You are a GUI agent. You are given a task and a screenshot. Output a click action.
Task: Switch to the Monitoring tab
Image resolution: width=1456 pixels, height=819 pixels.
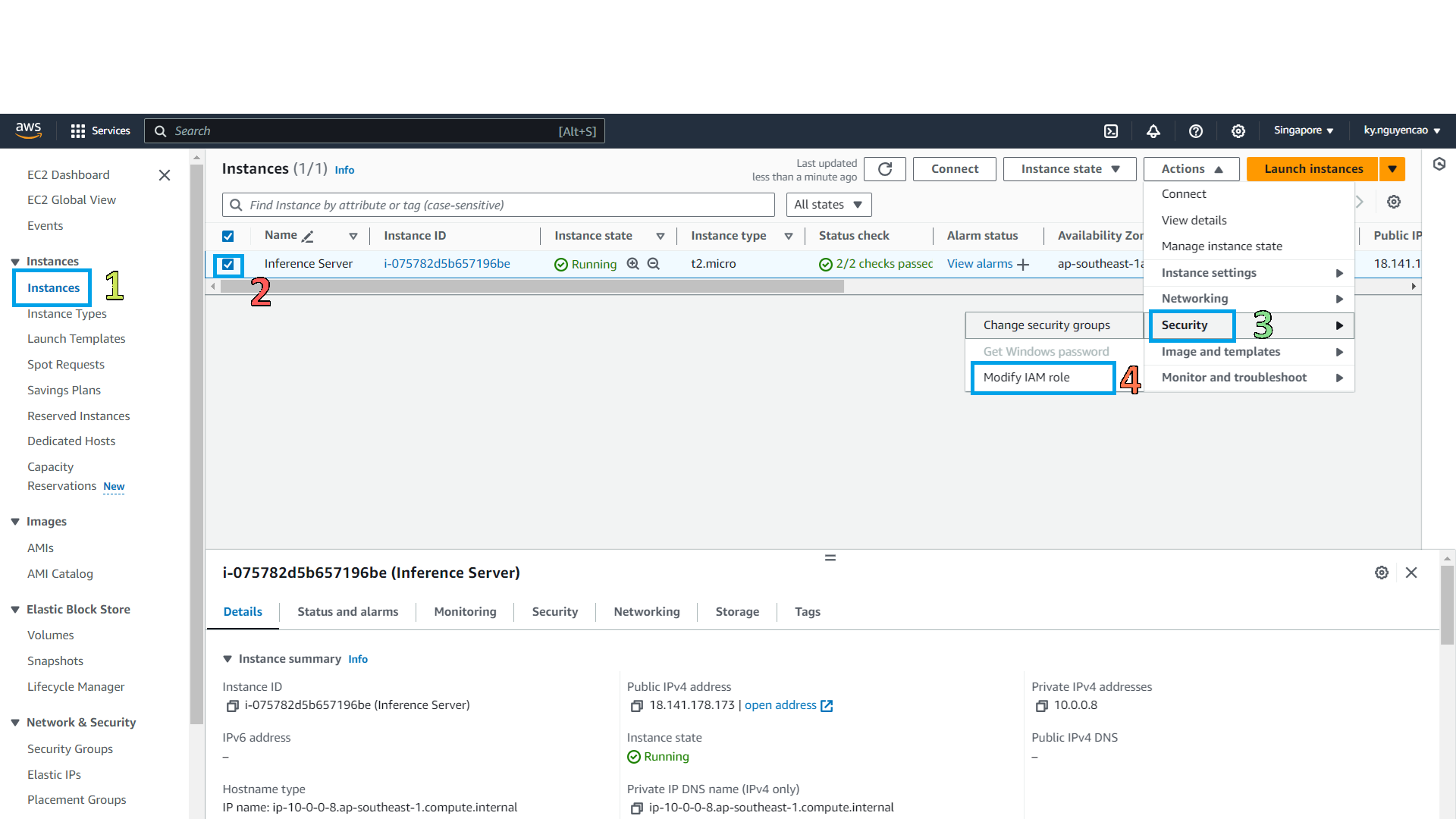click(465, 612)
